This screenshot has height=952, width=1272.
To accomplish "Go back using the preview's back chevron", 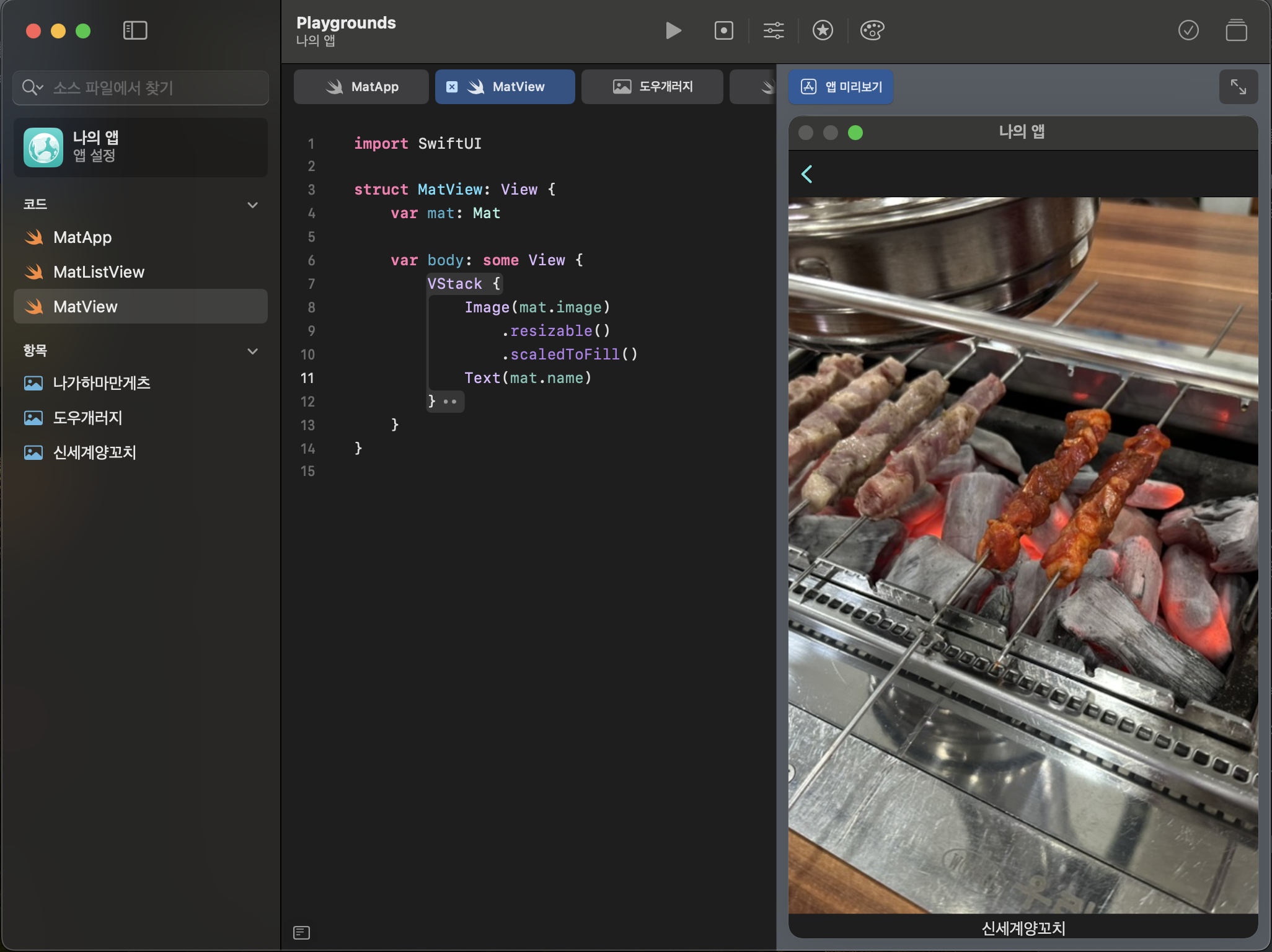I will (807, 174).
